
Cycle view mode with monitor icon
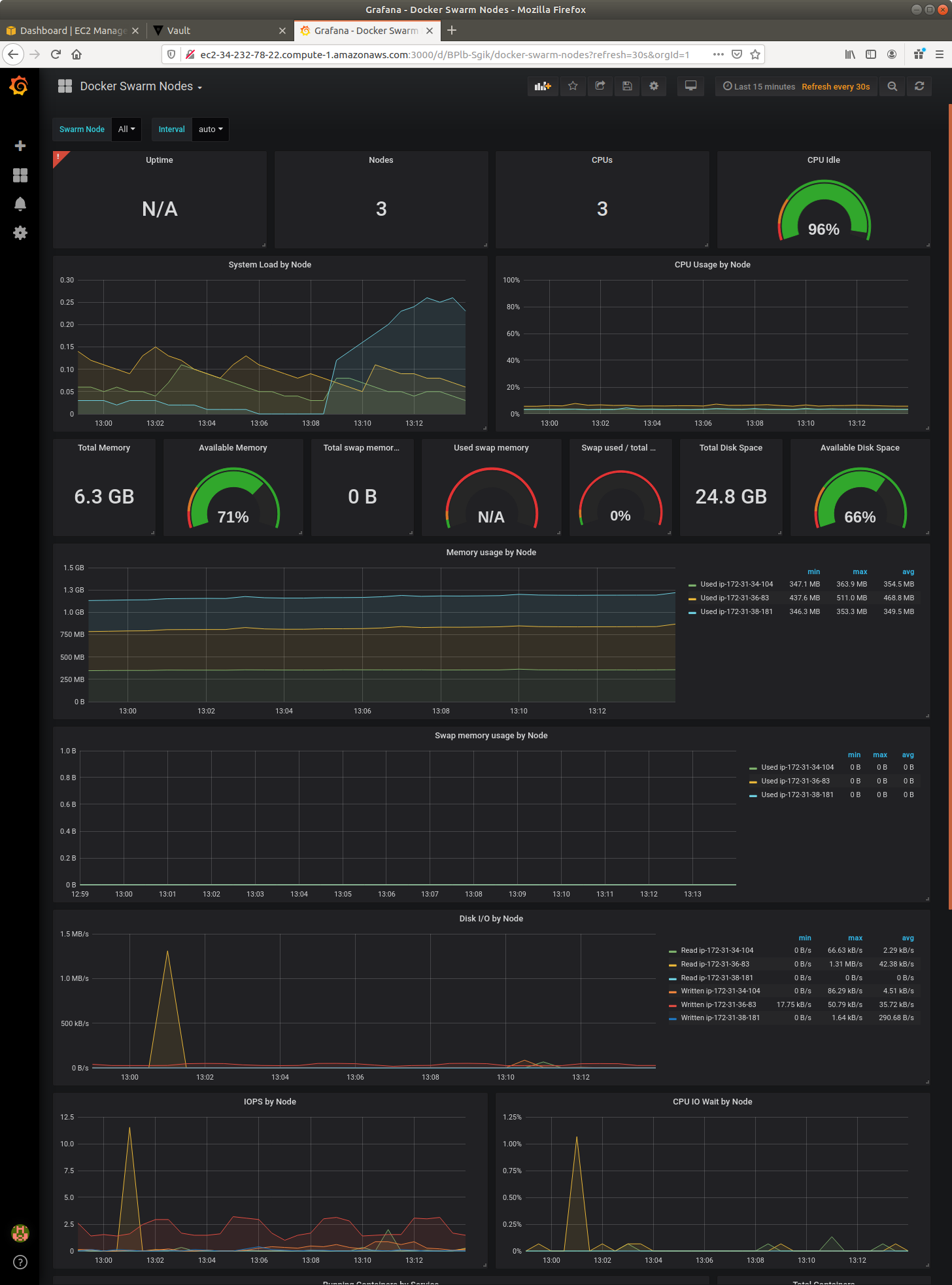point(690,86)
